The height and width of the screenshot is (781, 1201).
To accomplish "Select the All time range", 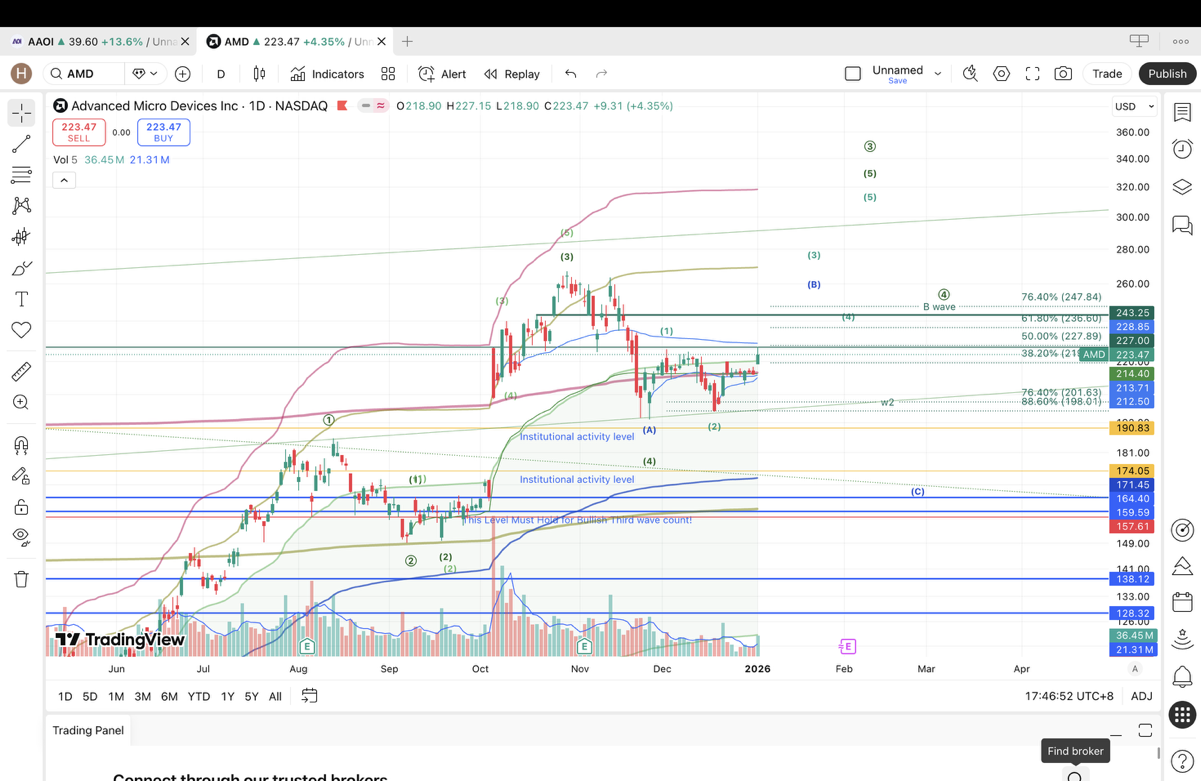I will click(275, 696).
